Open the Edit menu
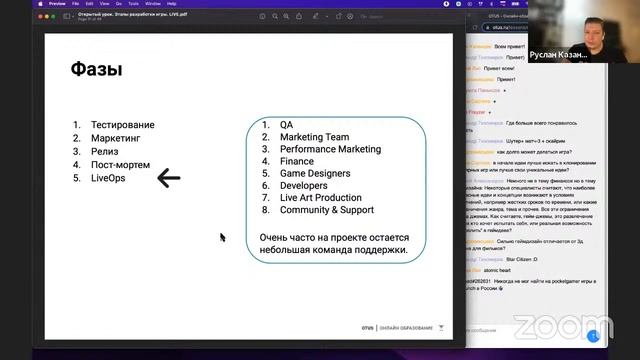 click(89, 4)
